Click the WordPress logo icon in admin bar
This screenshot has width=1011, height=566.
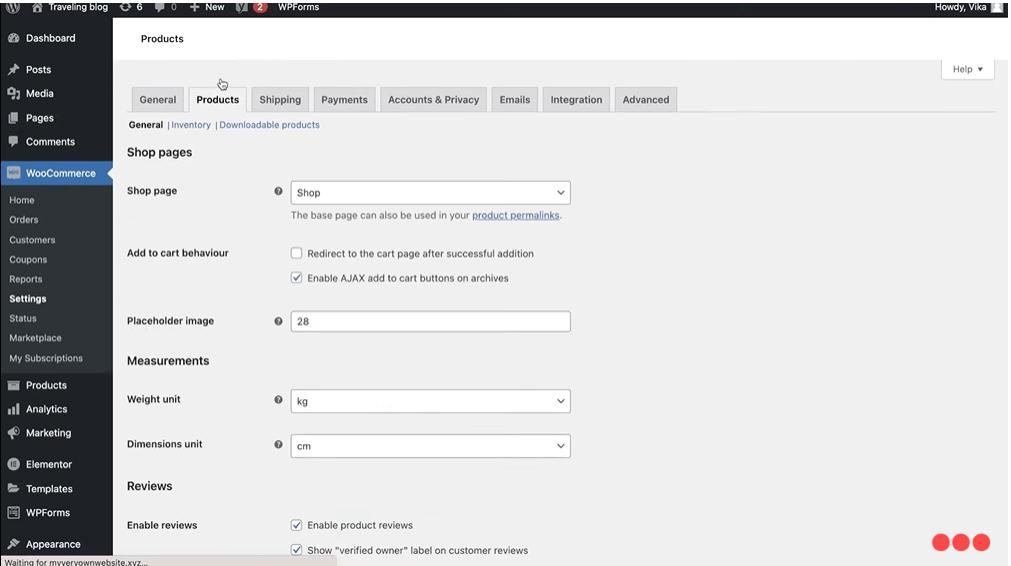13,8
